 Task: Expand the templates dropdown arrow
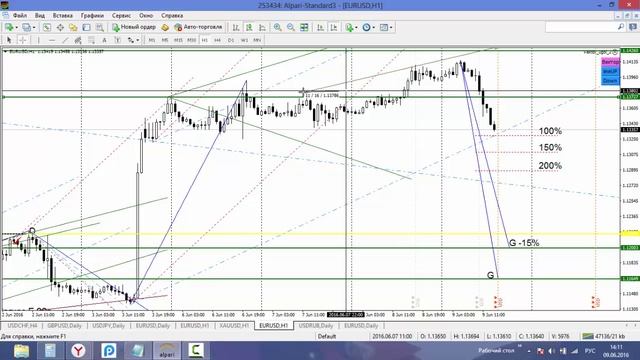391,27
